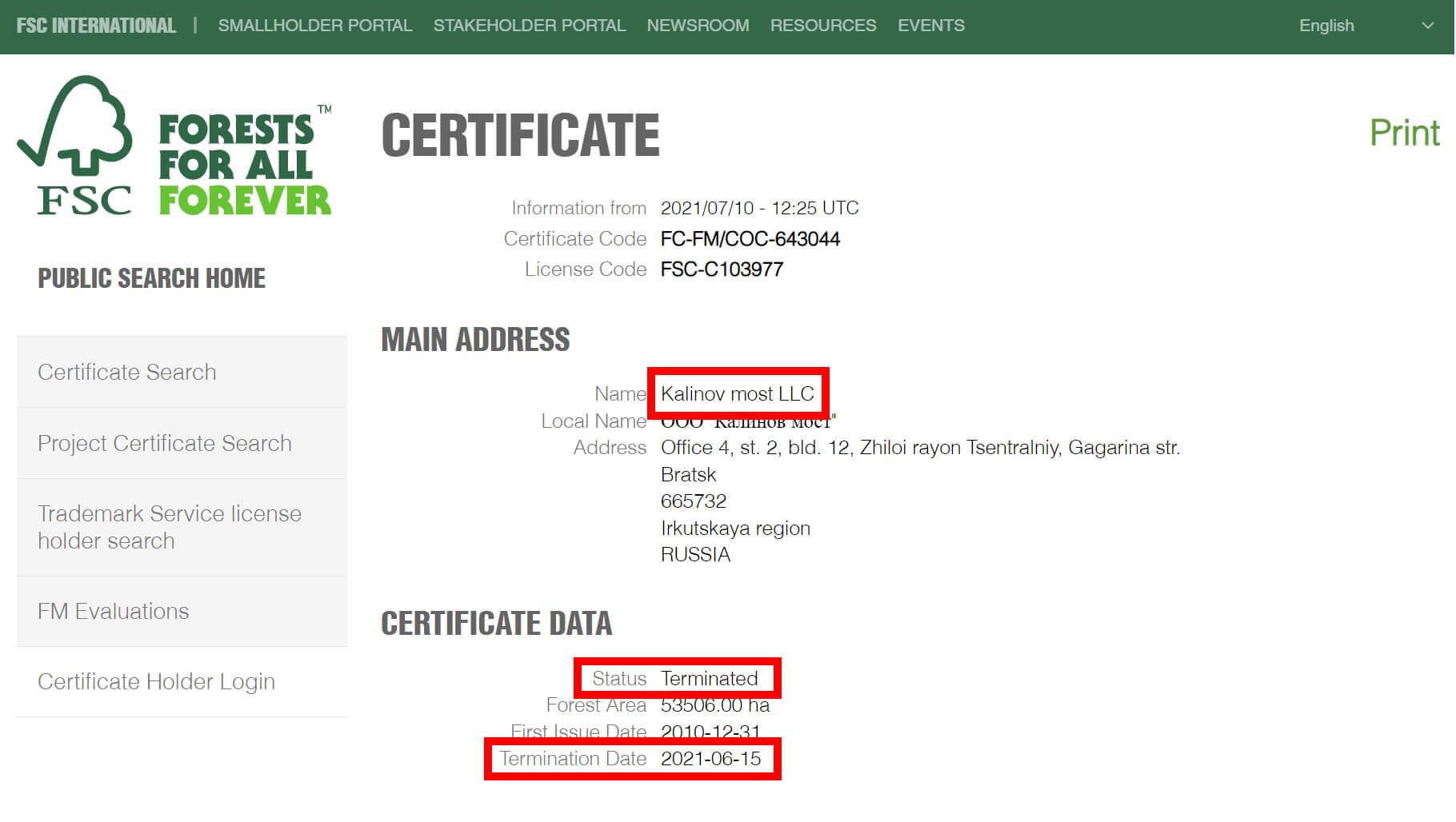Go to FSC International home
The image size is (1456, 822).
coord(96,26)
